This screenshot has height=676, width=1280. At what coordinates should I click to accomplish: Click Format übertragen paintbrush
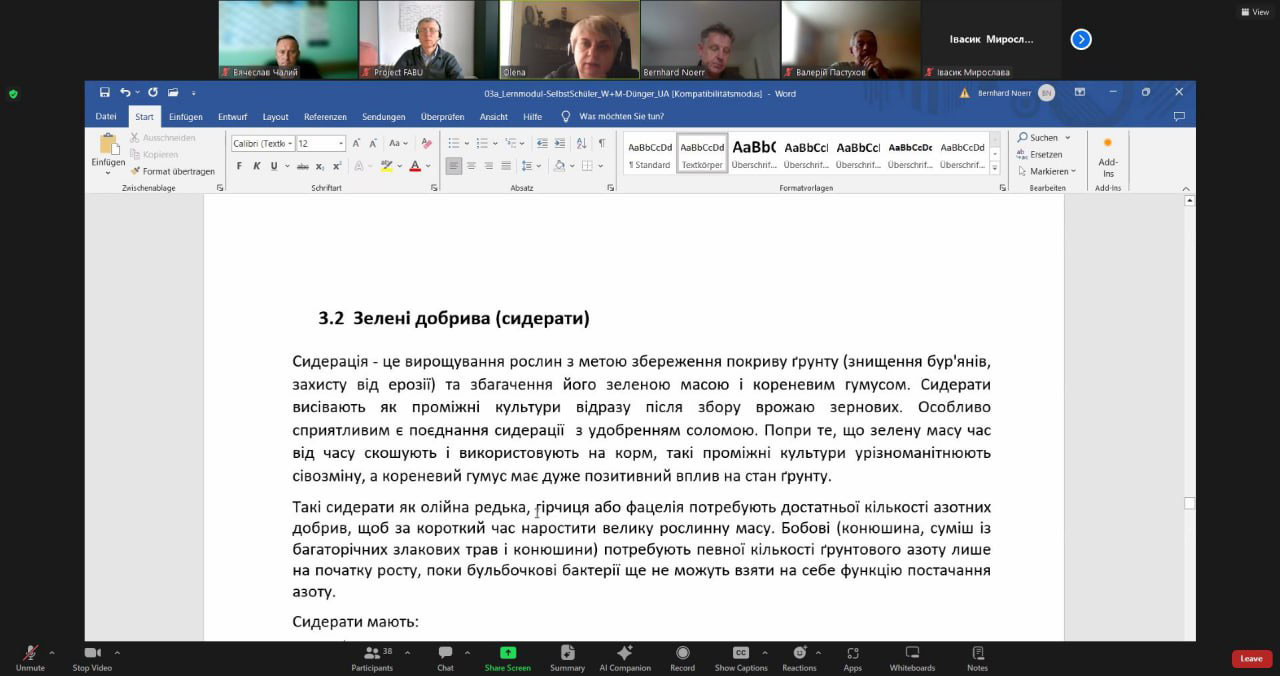[172, 171]
